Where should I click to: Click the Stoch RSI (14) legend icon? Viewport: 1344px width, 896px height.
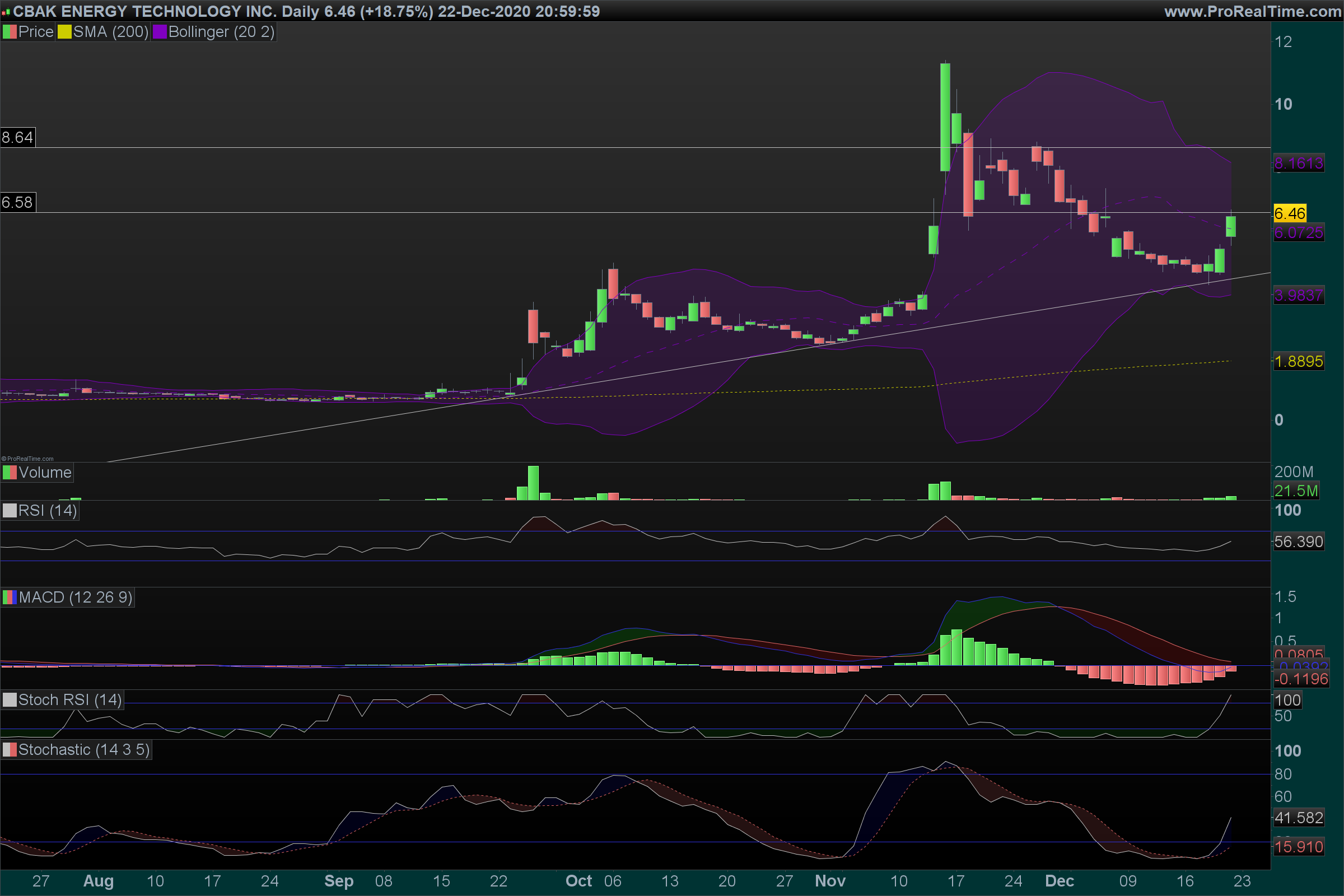[10, 700]
